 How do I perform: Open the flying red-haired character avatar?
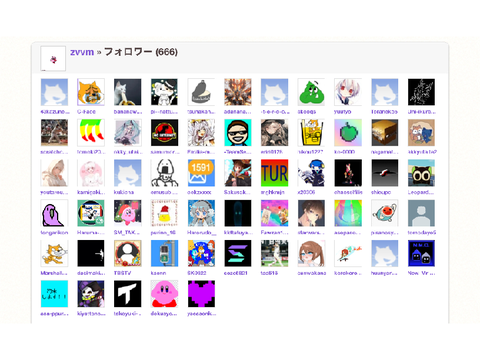[348, 254]
